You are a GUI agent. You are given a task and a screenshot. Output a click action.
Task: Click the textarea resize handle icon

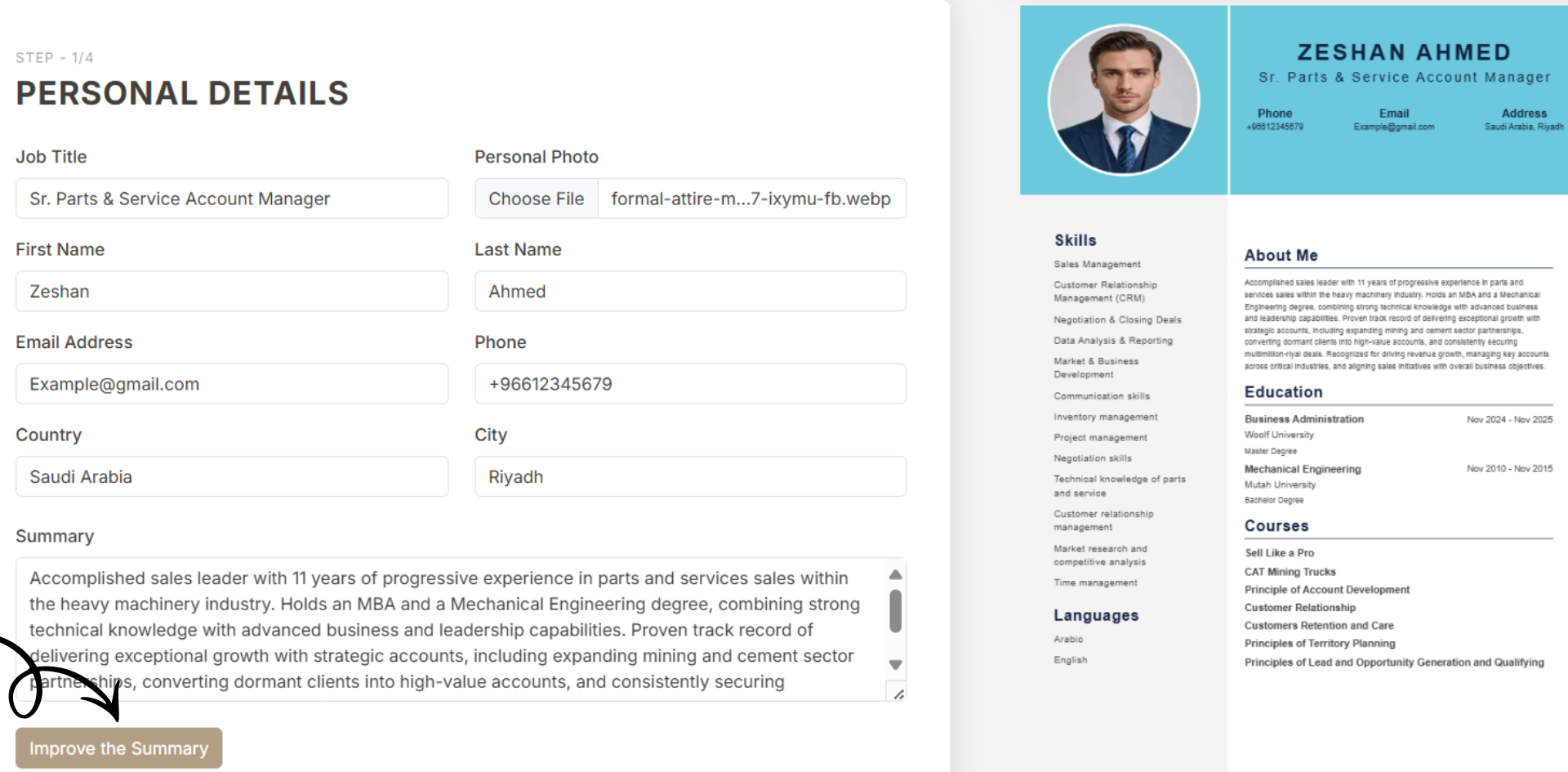click(898, 694)
